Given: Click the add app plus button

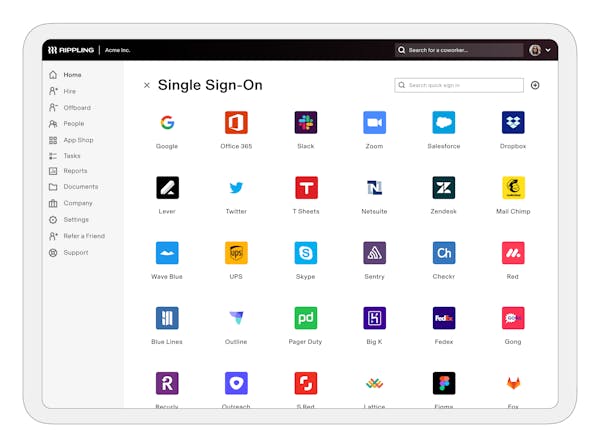Looking at the screenshot, I should pos(535,85).
